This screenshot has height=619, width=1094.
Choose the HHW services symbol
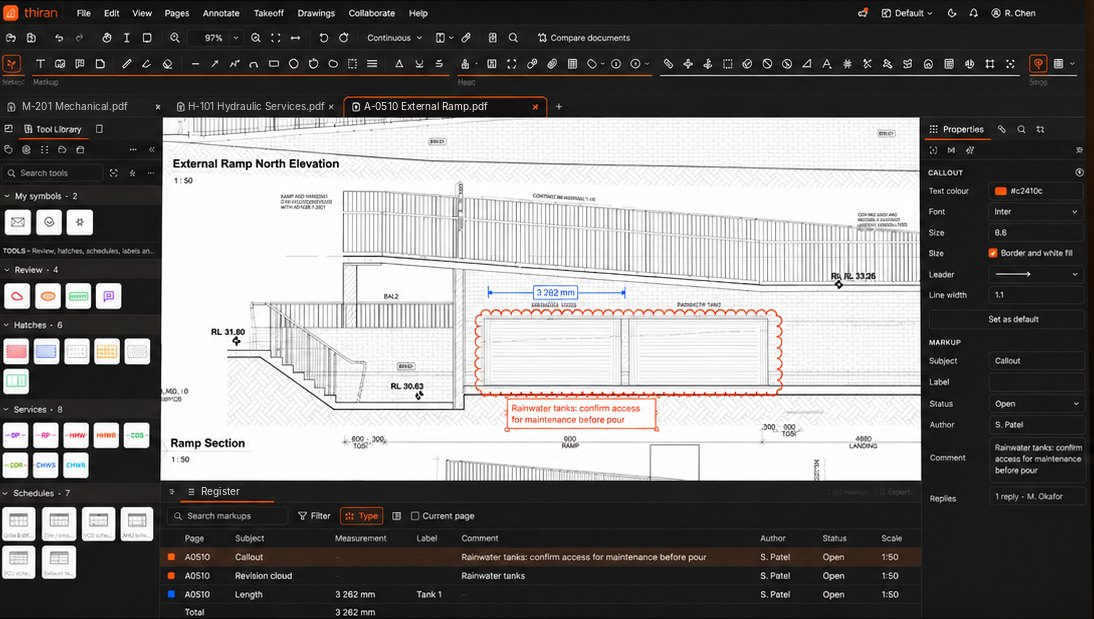click(x=77, y=435)
